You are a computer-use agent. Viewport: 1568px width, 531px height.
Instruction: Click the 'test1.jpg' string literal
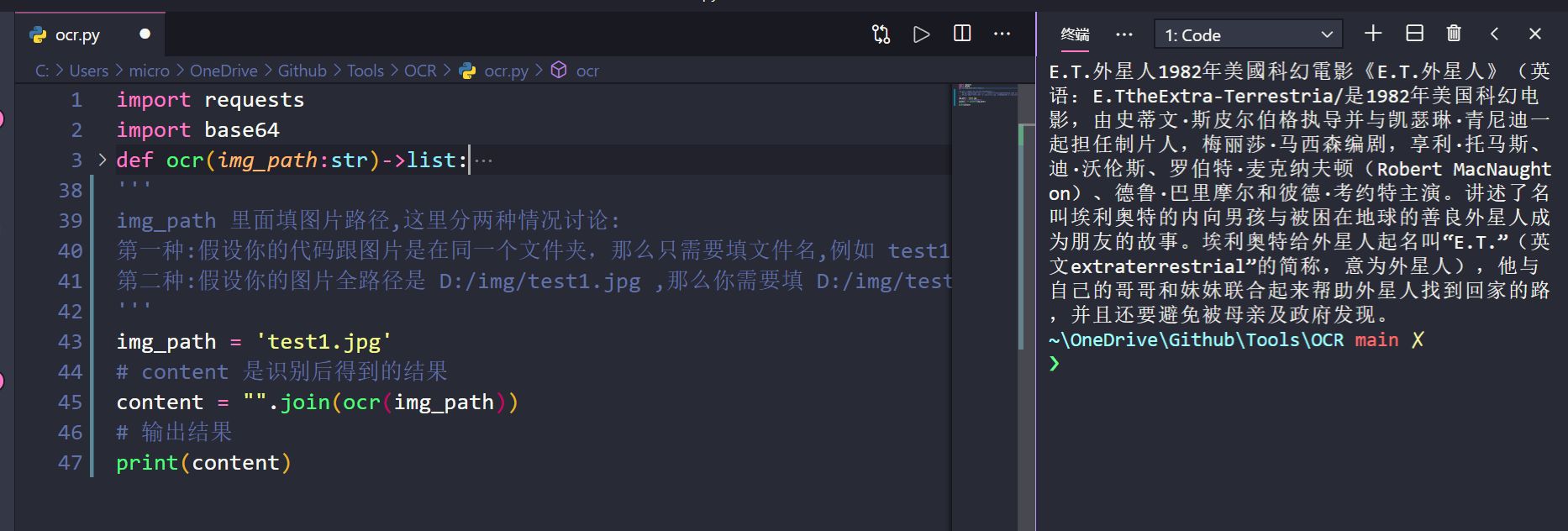point(324,342)
